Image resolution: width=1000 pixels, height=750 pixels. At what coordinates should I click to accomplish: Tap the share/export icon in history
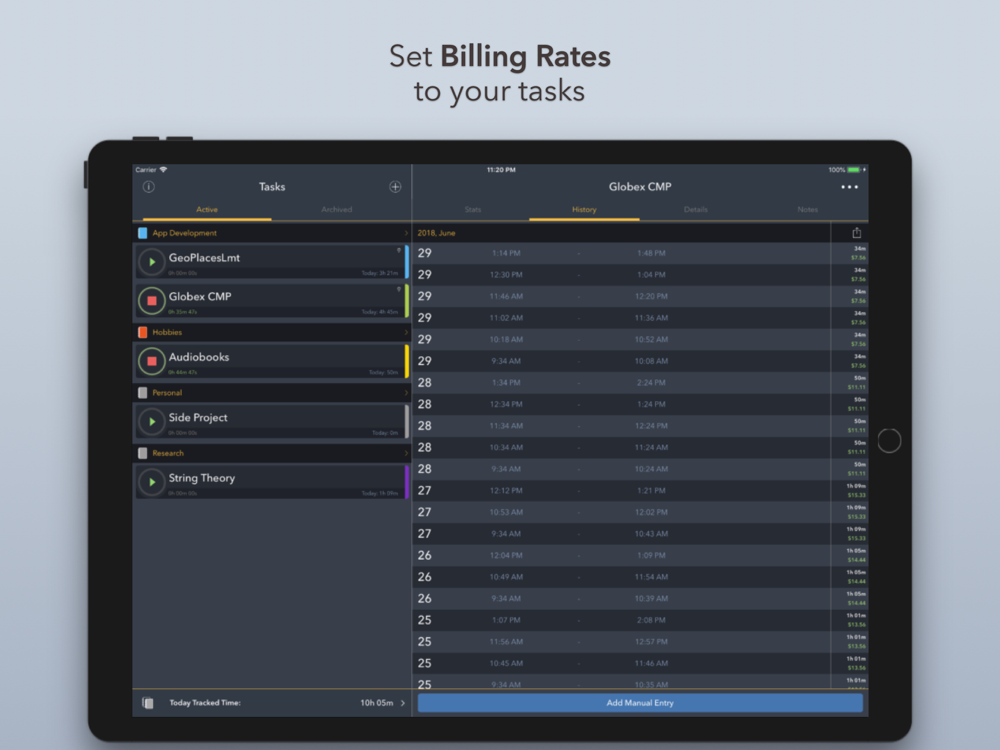pos(857,233)
